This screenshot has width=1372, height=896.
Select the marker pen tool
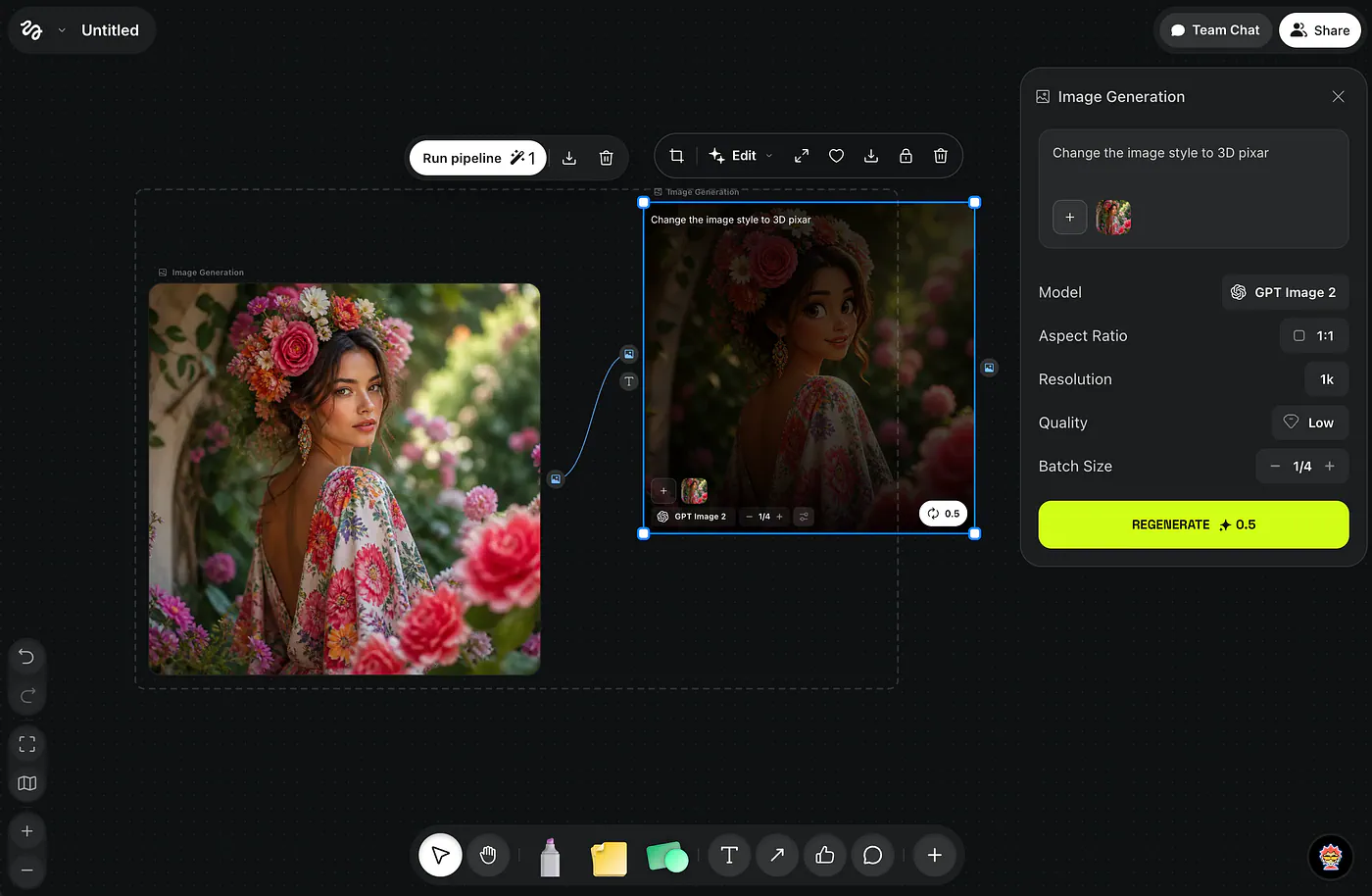point(550,856)
